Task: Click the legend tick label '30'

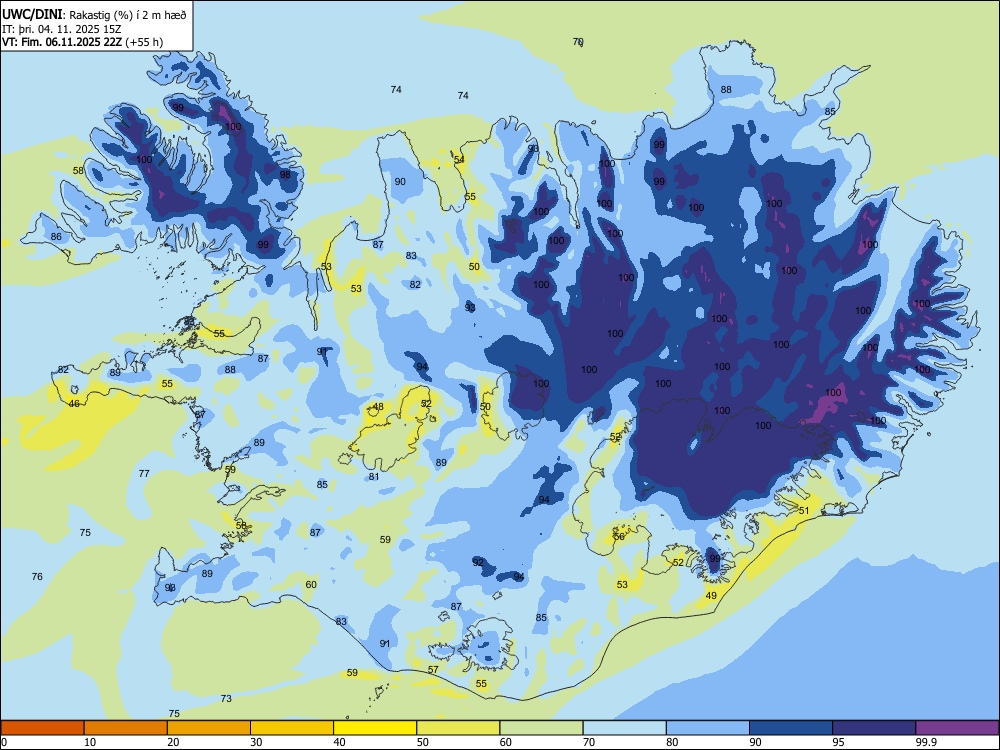Action: tap(256, 742)
